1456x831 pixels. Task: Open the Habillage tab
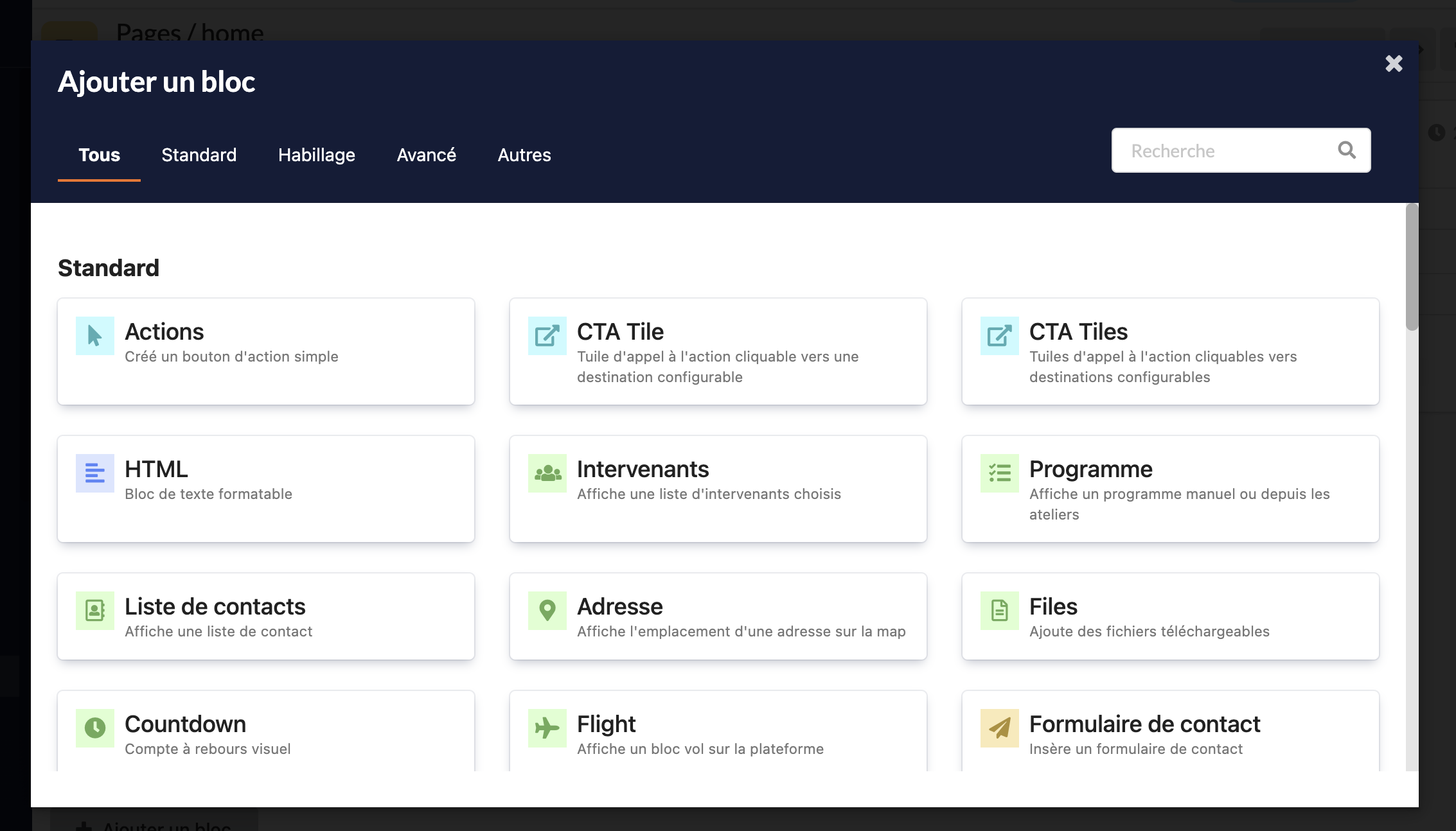coord(317,155)
